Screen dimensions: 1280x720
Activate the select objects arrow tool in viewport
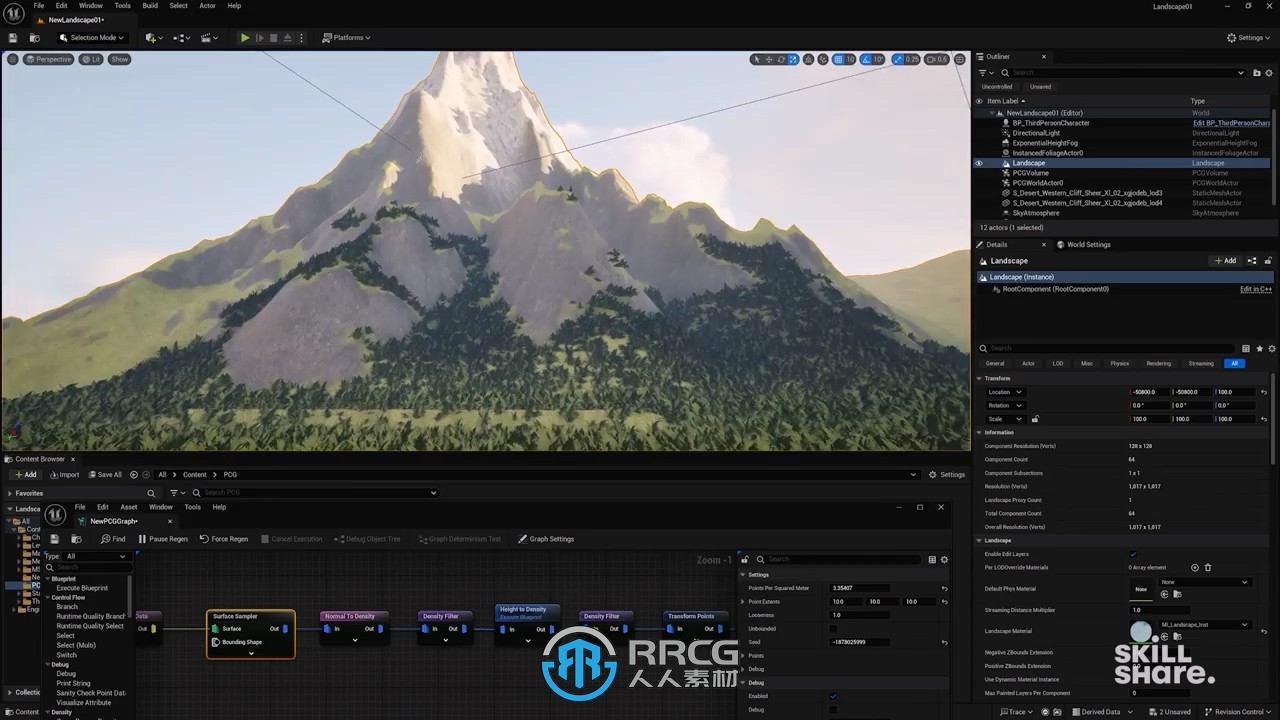pos(757,59)
